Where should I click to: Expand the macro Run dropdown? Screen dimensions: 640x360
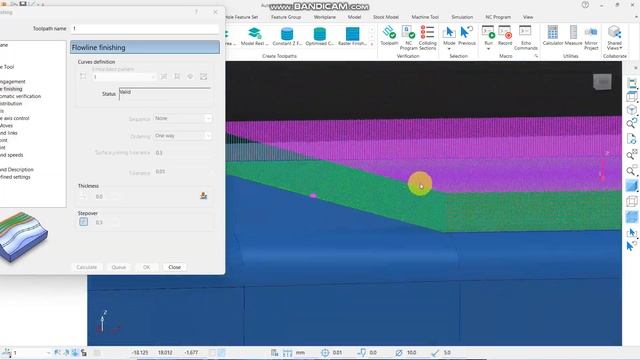488,49
